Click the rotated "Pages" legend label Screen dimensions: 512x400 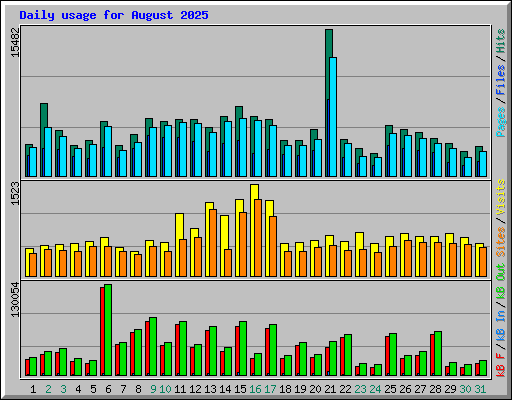tap(500, 122)
